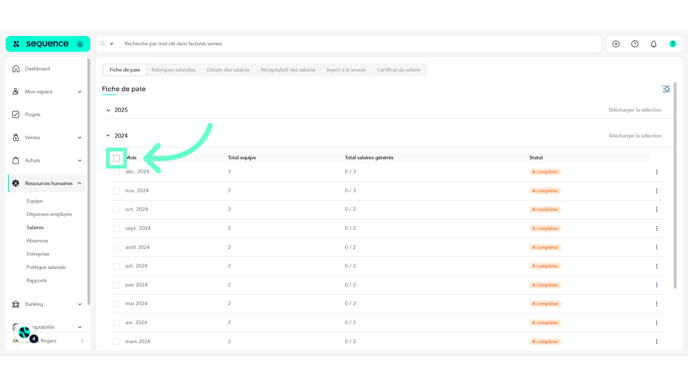Select the Fiche de paie tab
The height and width of the screenshot is (387, 688).
tap(125, 70)
